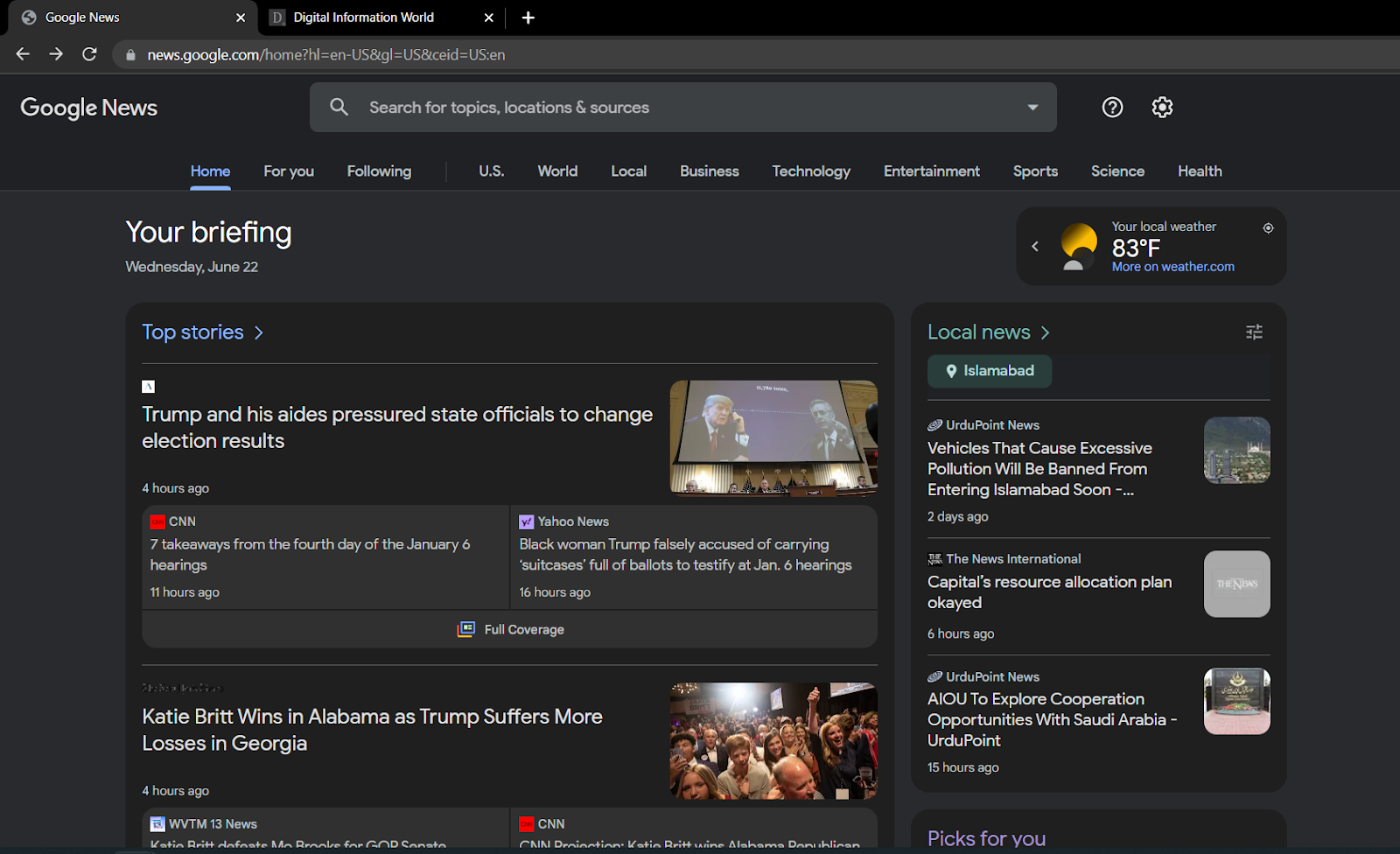Open the Business section
The height and width of the screenshot is (854, 1400).
[710, 171]
